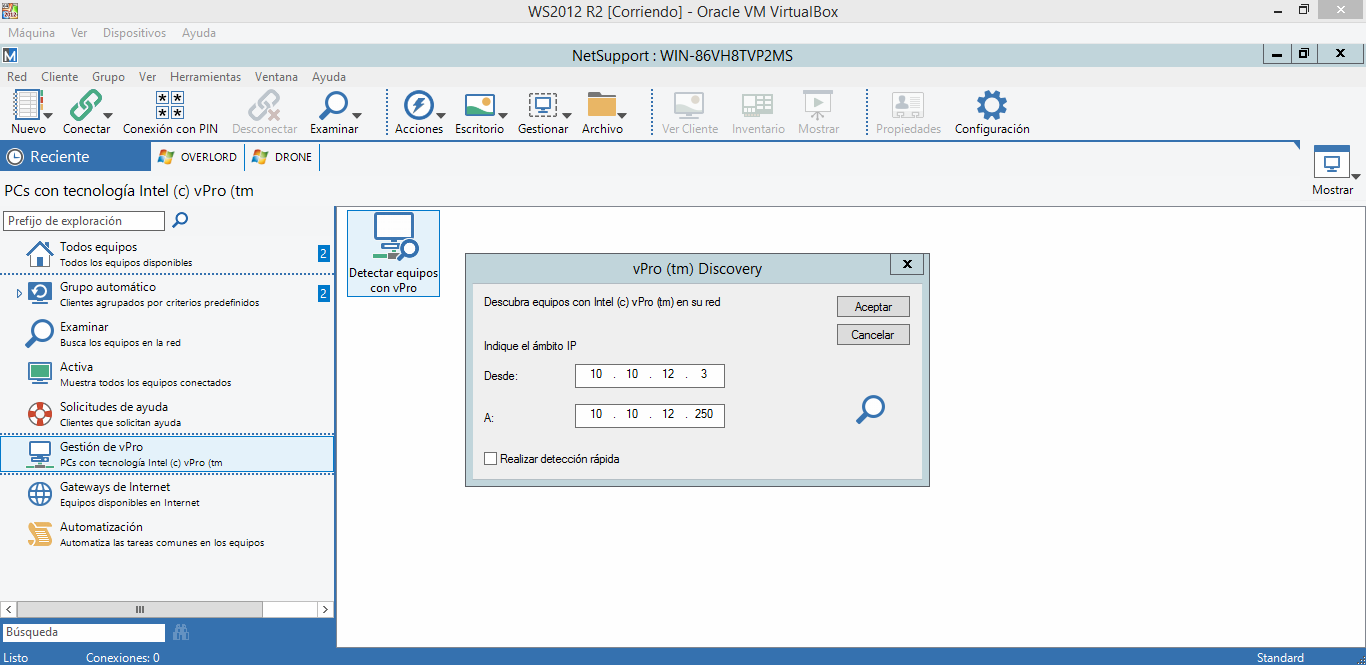Click Aceptar in vPro Discovery
This screenshot has height=665, width=1366.
tap(873, 307)
